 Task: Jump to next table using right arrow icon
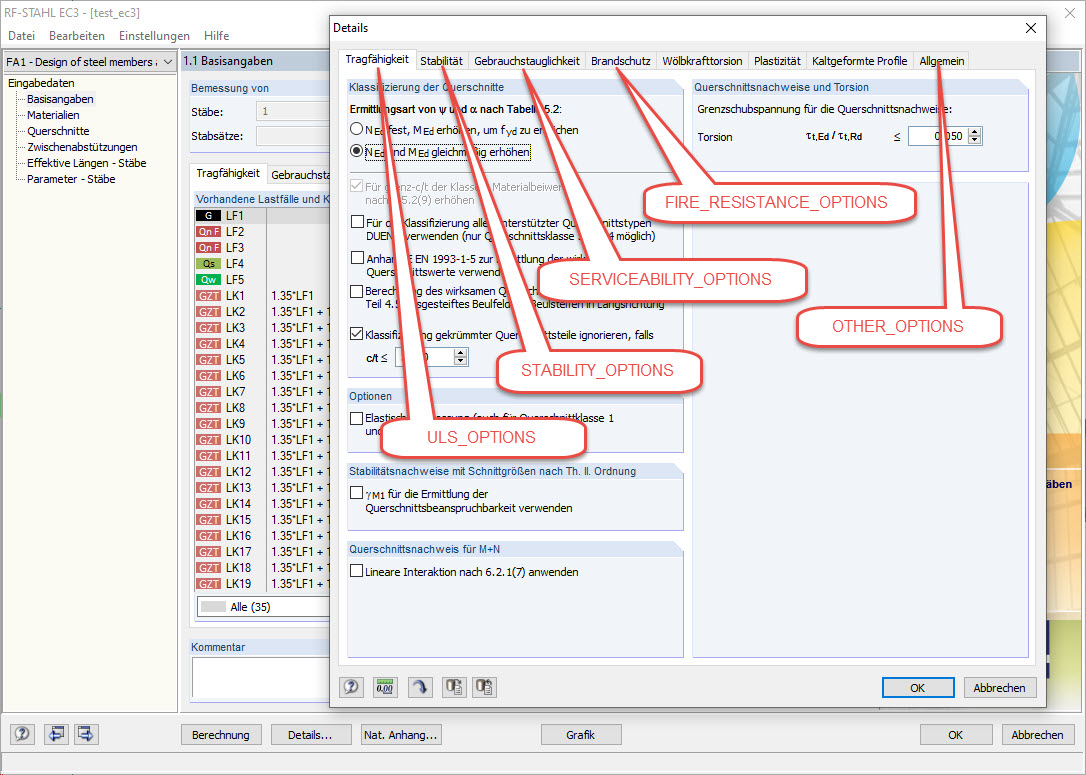[85, 734]
